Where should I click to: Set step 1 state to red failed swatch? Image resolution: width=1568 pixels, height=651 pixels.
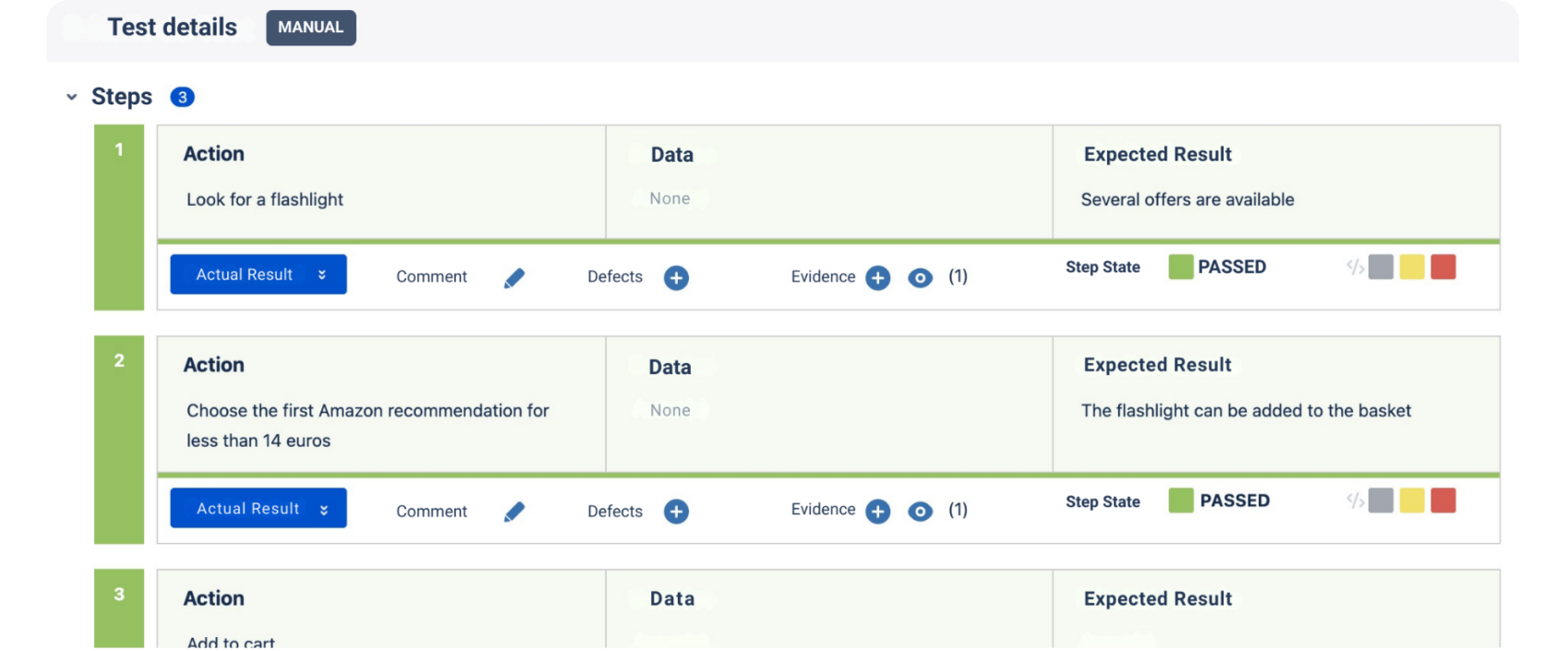click(x=1442, y=267)
